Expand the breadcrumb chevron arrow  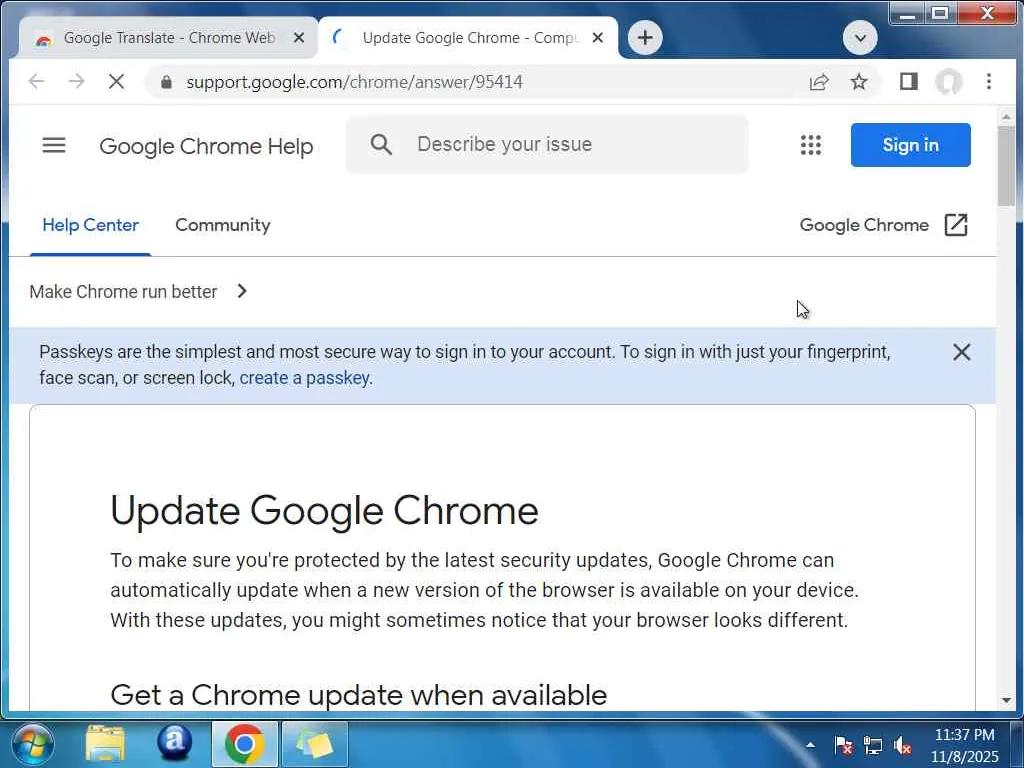click(x=242, y=291)
